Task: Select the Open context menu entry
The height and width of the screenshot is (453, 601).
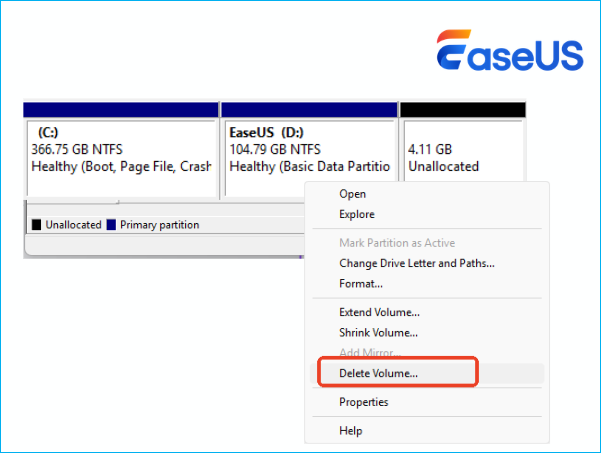Action: [427, 194]
